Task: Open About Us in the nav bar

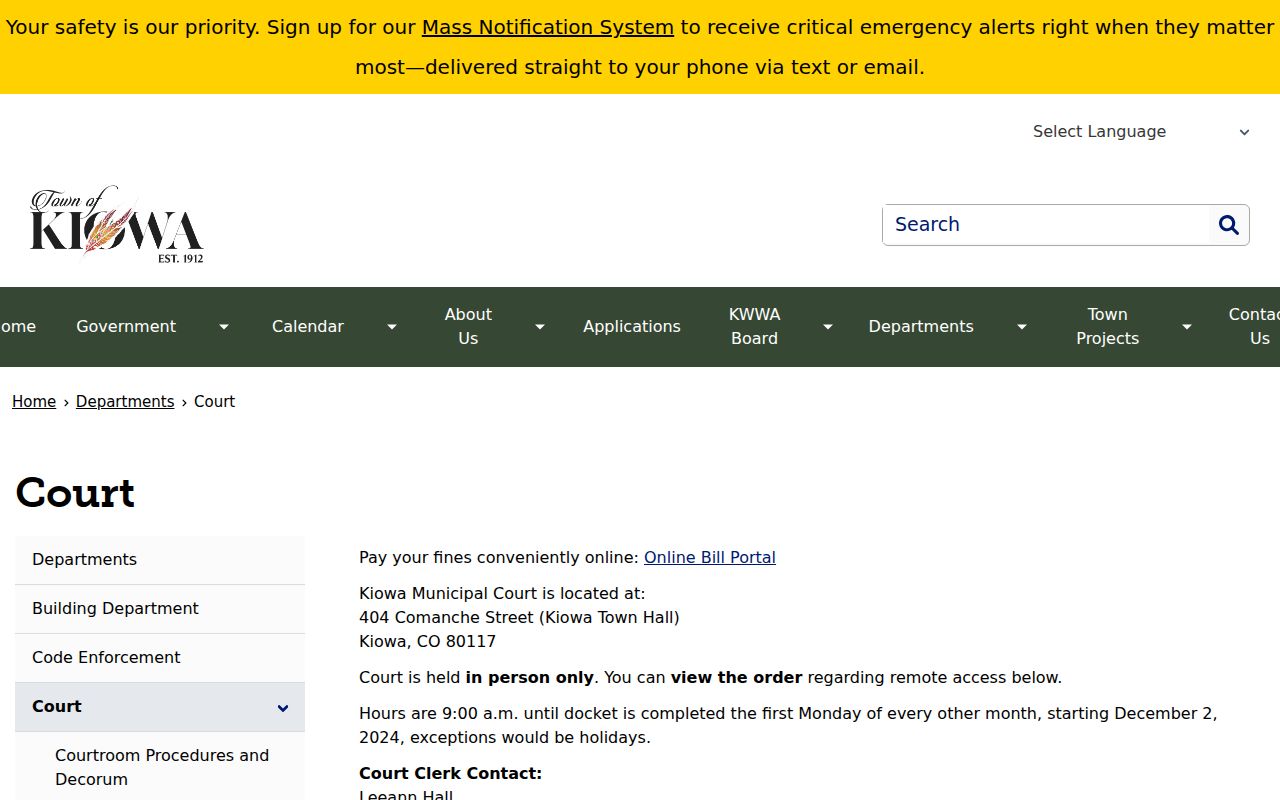Action: (x=468, y=327)
